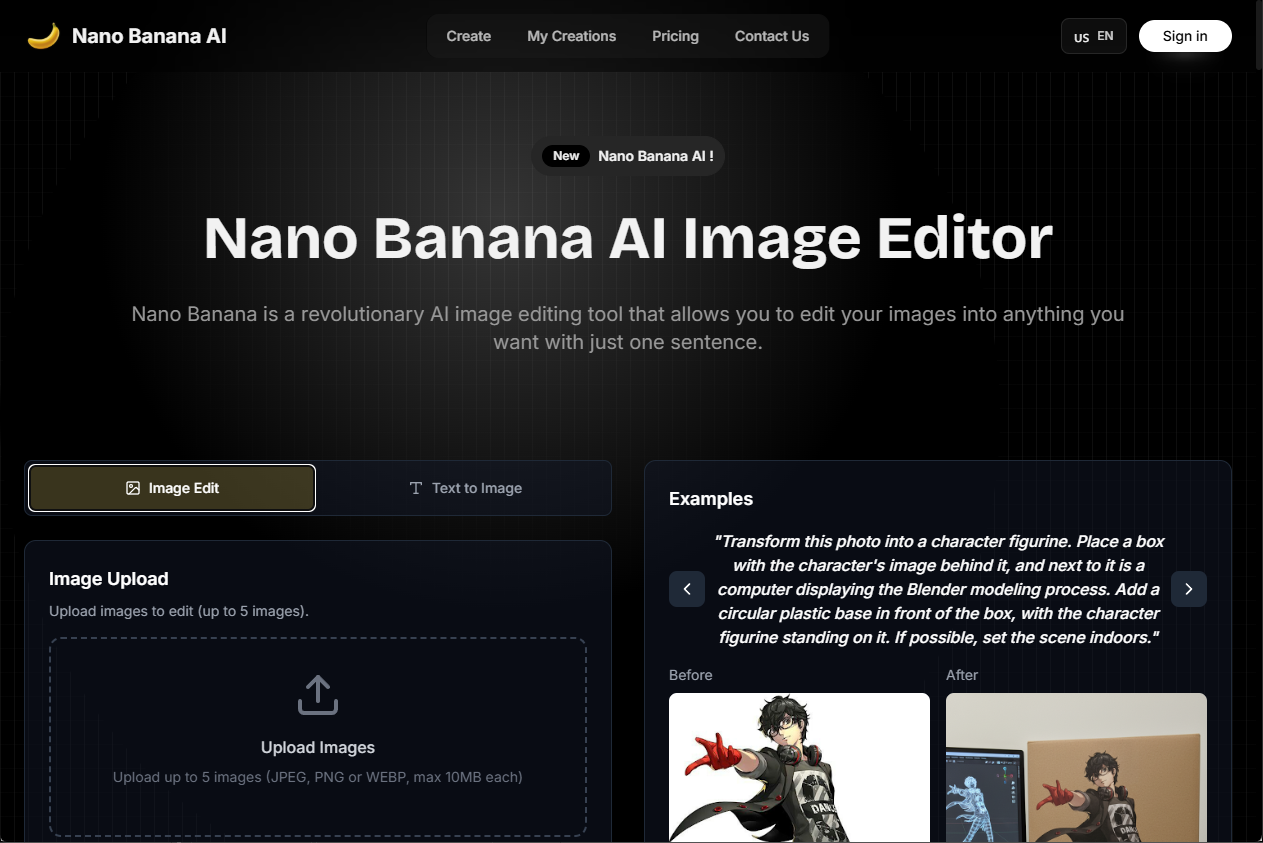
Task: Click the Sign in button
Action: coord(1185,36)
